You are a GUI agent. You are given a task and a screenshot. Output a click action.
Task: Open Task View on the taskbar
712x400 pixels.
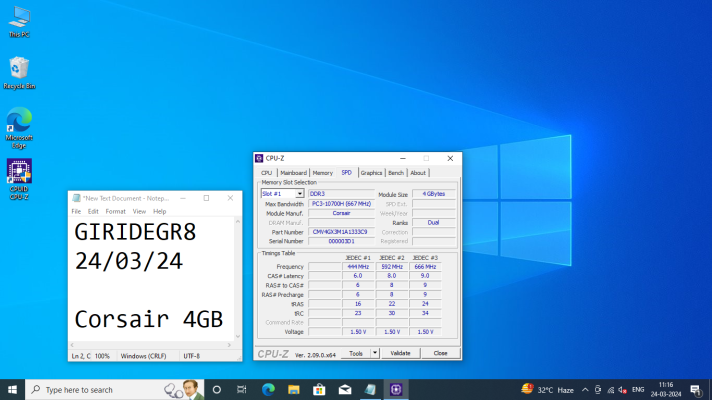[x=242, y=390]
